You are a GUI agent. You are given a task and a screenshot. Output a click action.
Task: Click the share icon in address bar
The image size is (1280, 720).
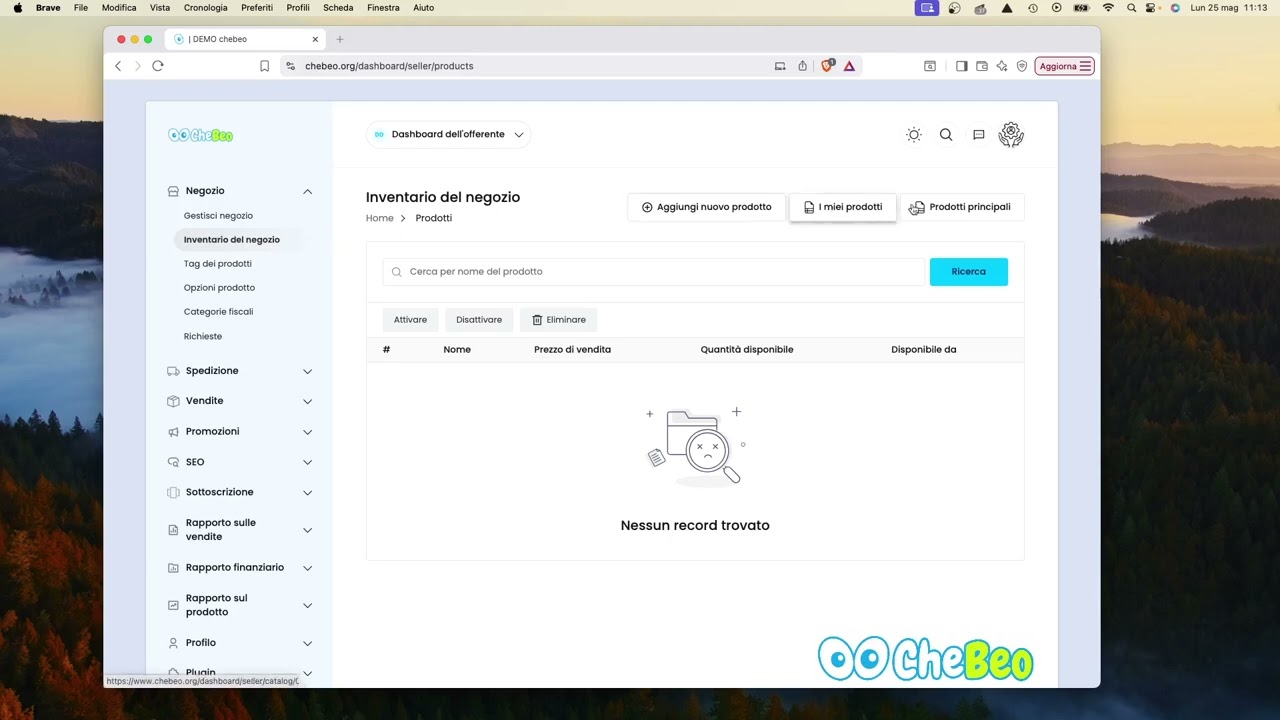click(802, 66)
